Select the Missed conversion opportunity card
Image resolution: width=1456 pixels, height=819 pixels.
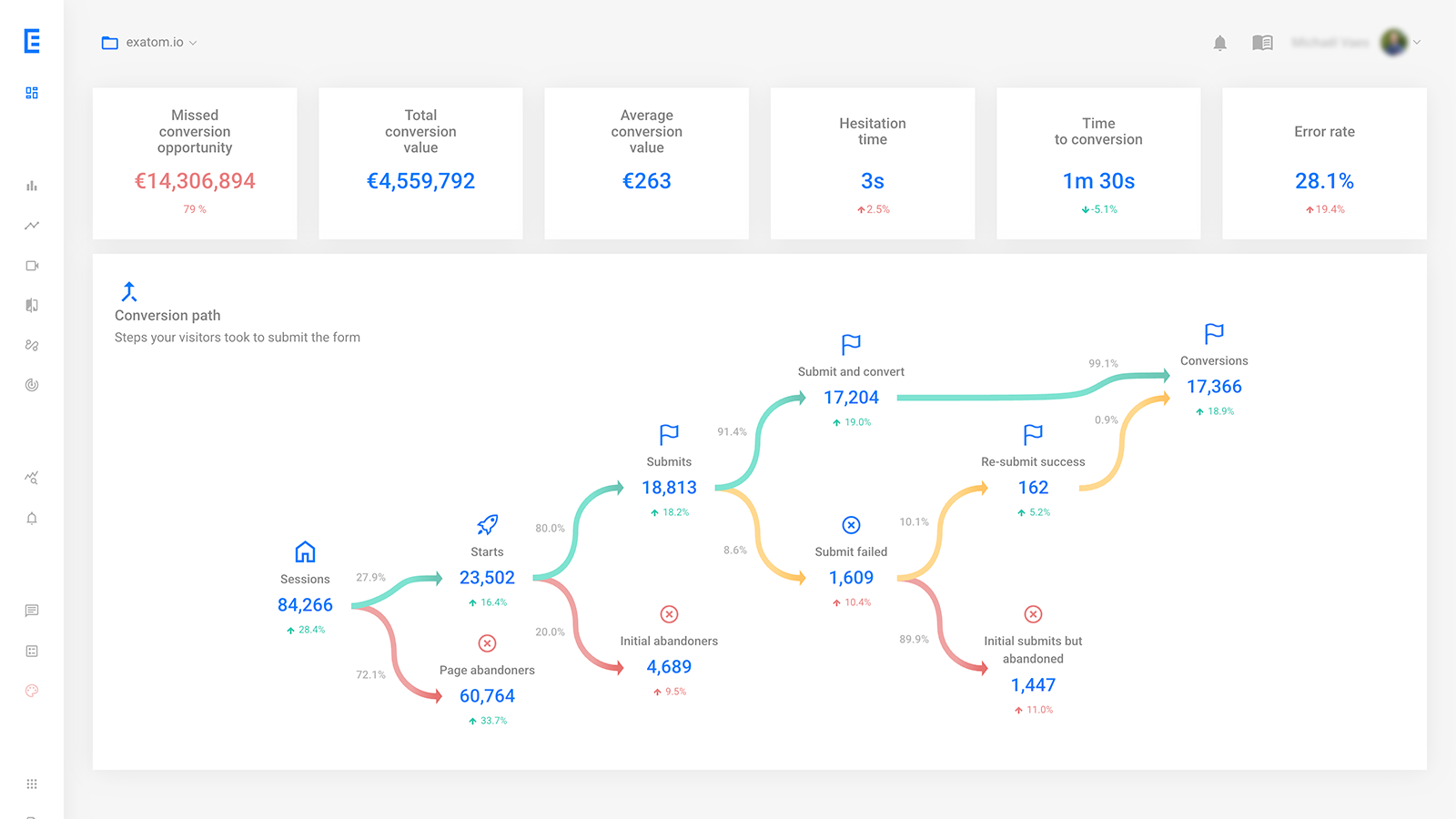195,164
